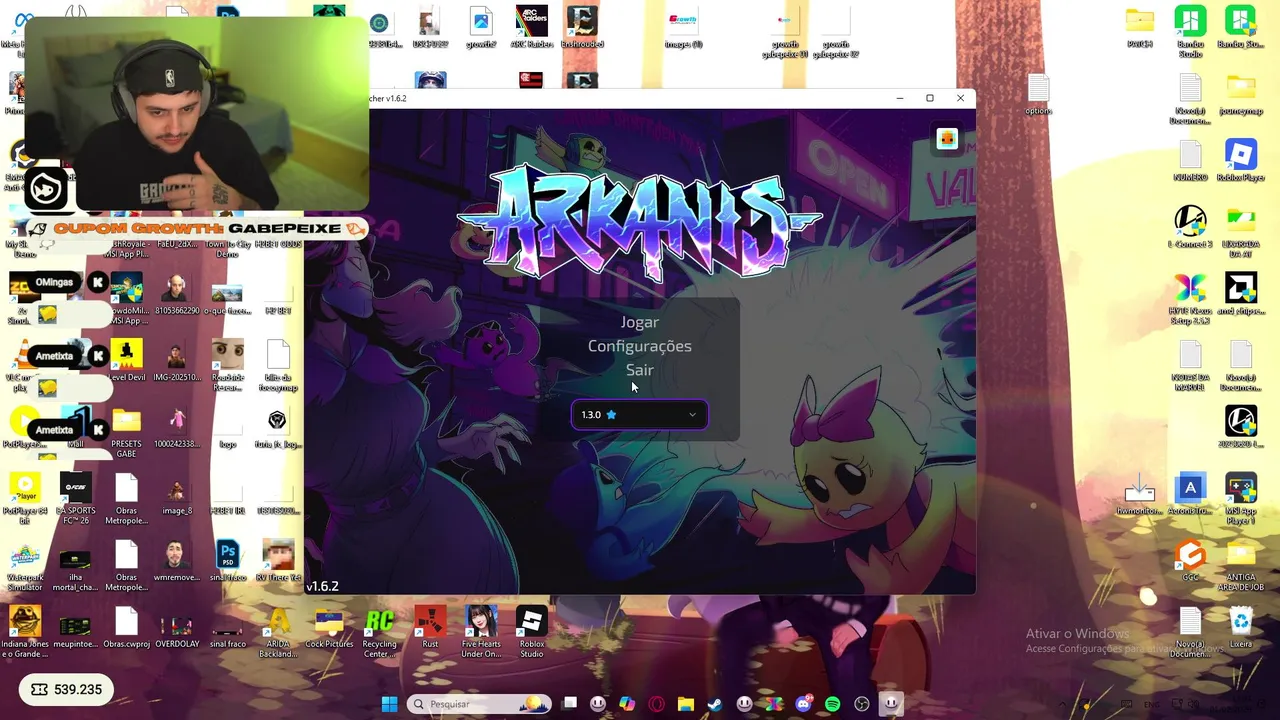The image size is (1280, 720).
Task: Select the Rust desktop shortcut
Action: click(430, 628)
